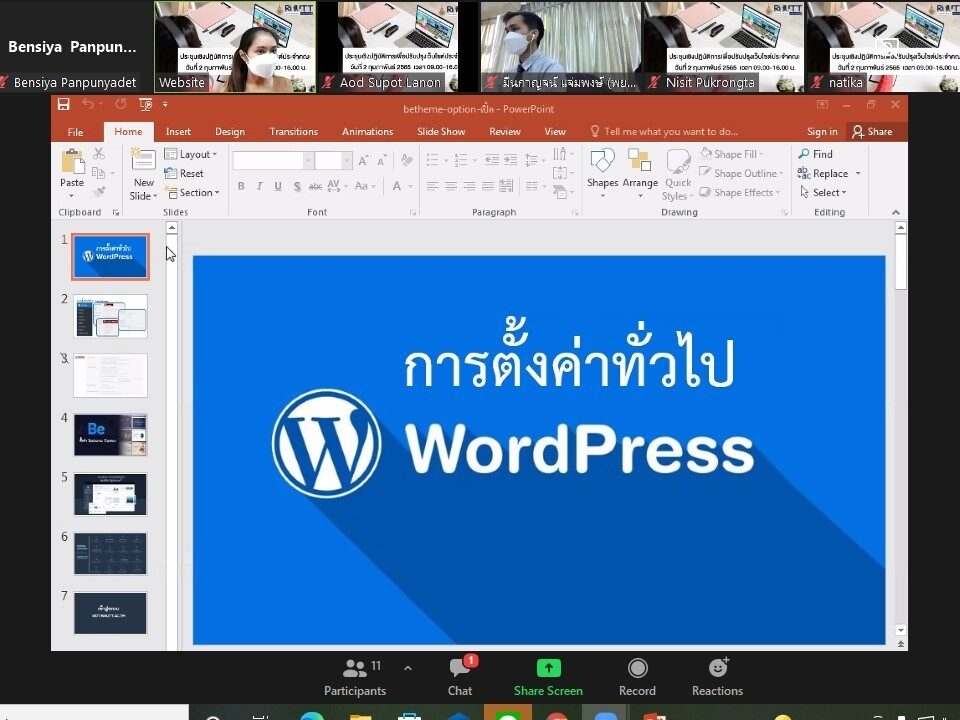The image size is (960, 720).
Task: Start Share Screen in Zoom
Action: click(x=549, y=677)
